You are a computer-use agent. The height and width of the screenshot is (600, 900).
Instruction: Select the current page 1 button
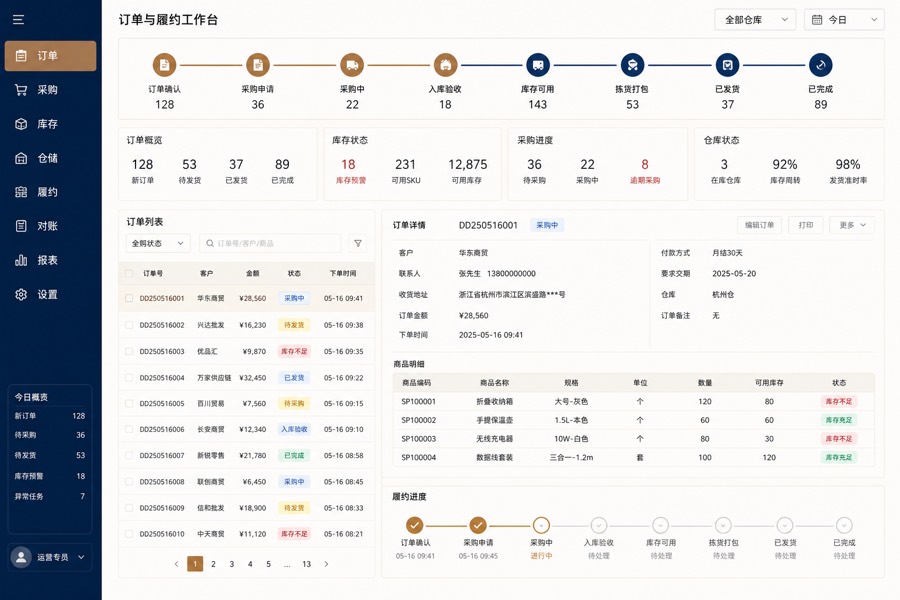click(x=195, y=564)
